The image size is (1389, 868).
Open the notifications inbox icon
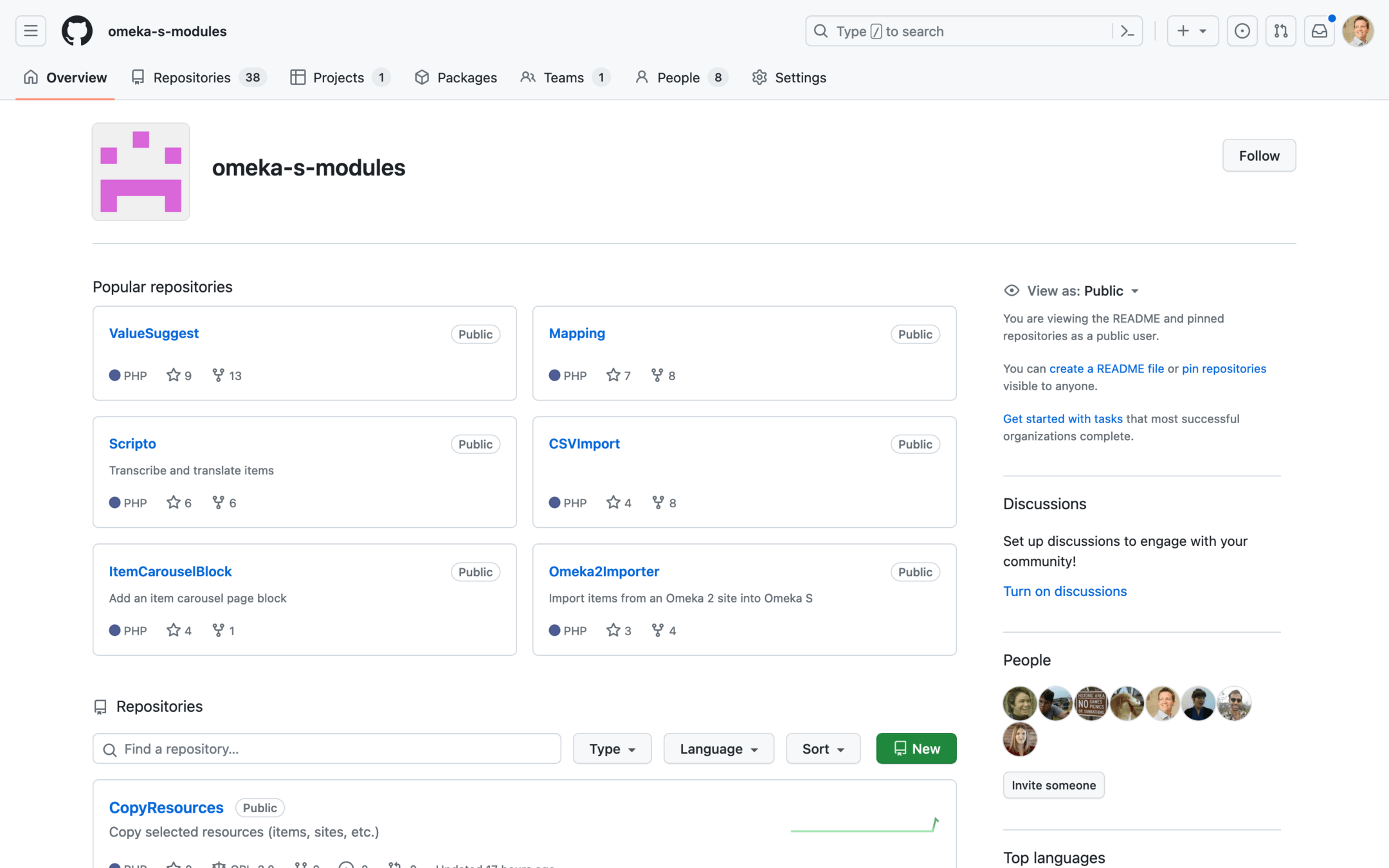[1319, 31]
